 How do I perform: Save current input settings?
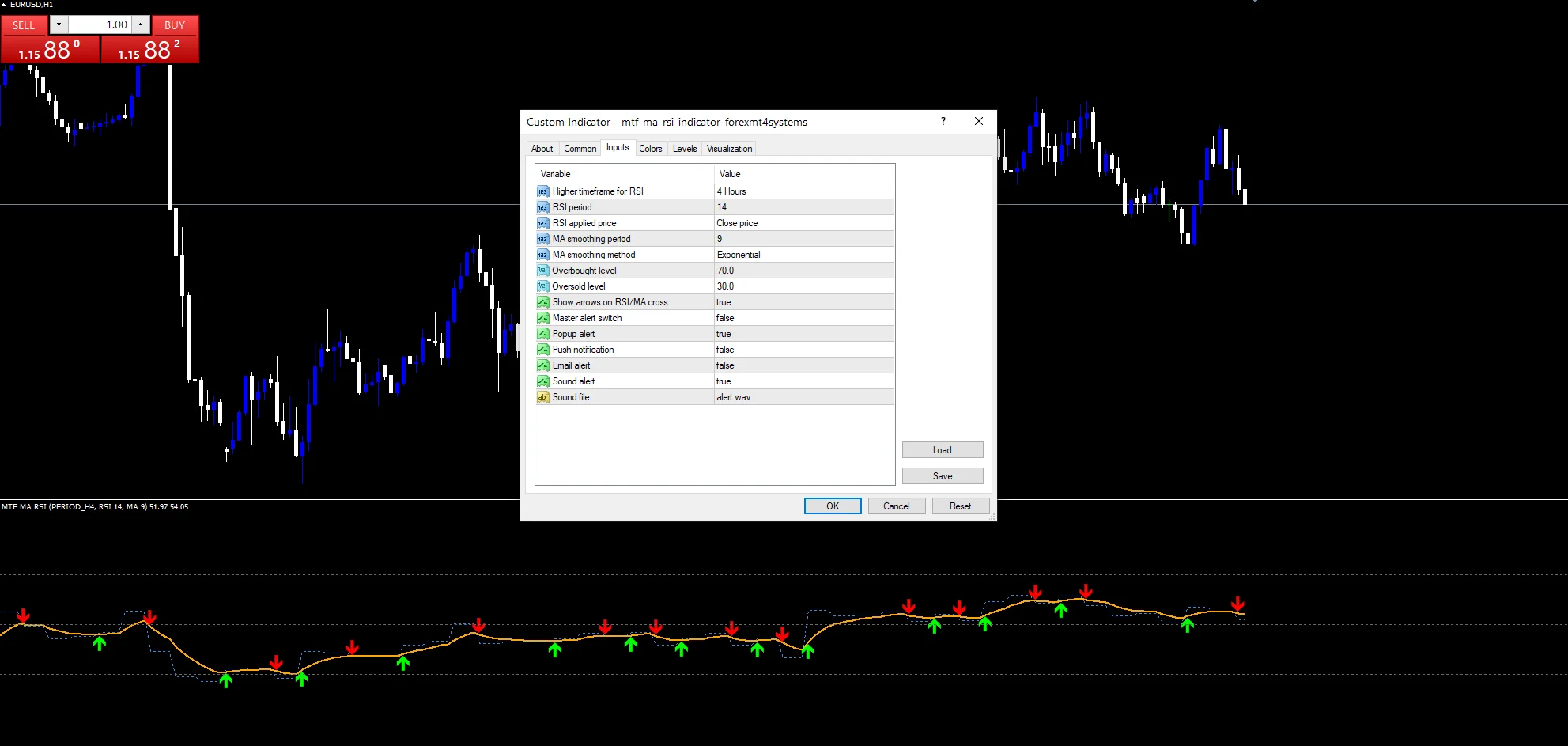coord(943,476)
